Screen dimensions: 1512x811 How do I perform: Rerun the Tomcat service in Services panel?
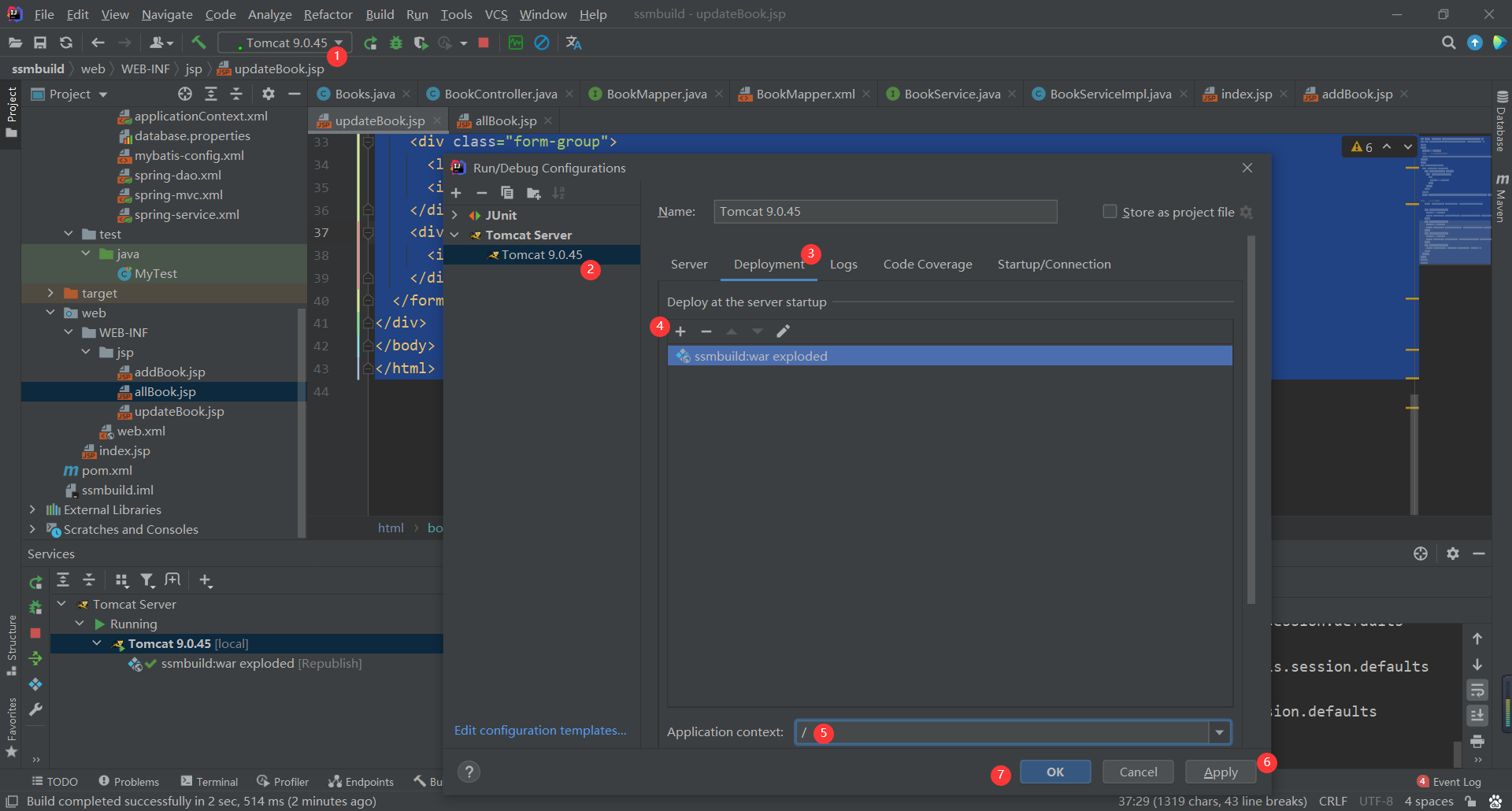click(35, 583)
